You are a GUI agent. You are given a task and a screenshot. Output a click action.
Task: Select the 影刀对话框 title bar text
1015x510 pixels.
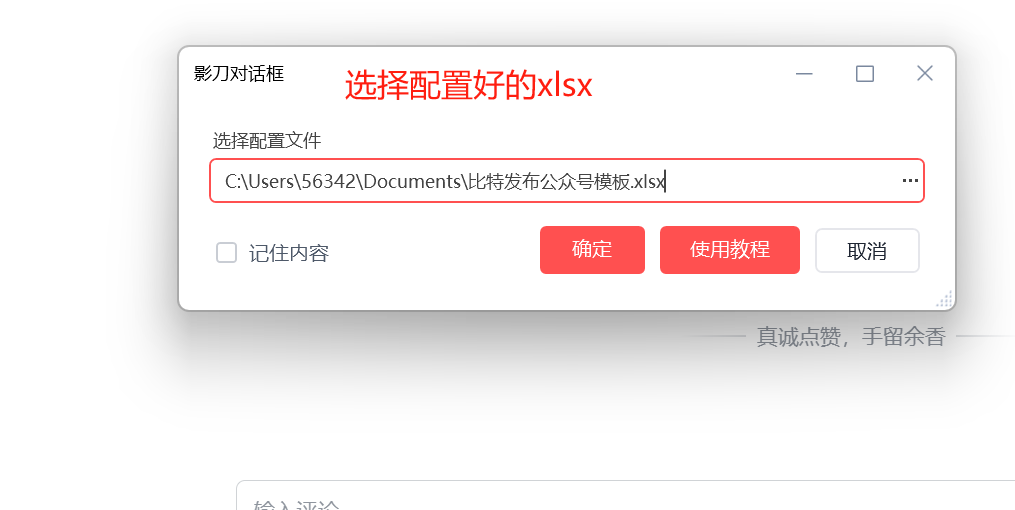tap(239, 73)
